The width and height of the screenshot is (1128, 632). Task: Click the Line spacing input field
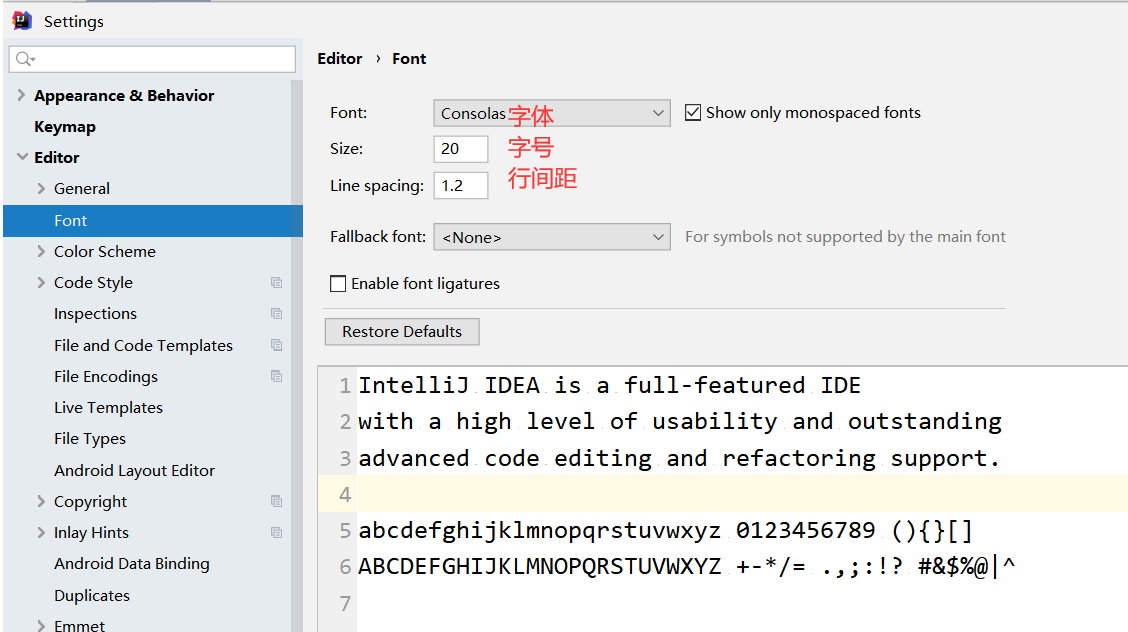pyautogui.click(x=461, y=186)
